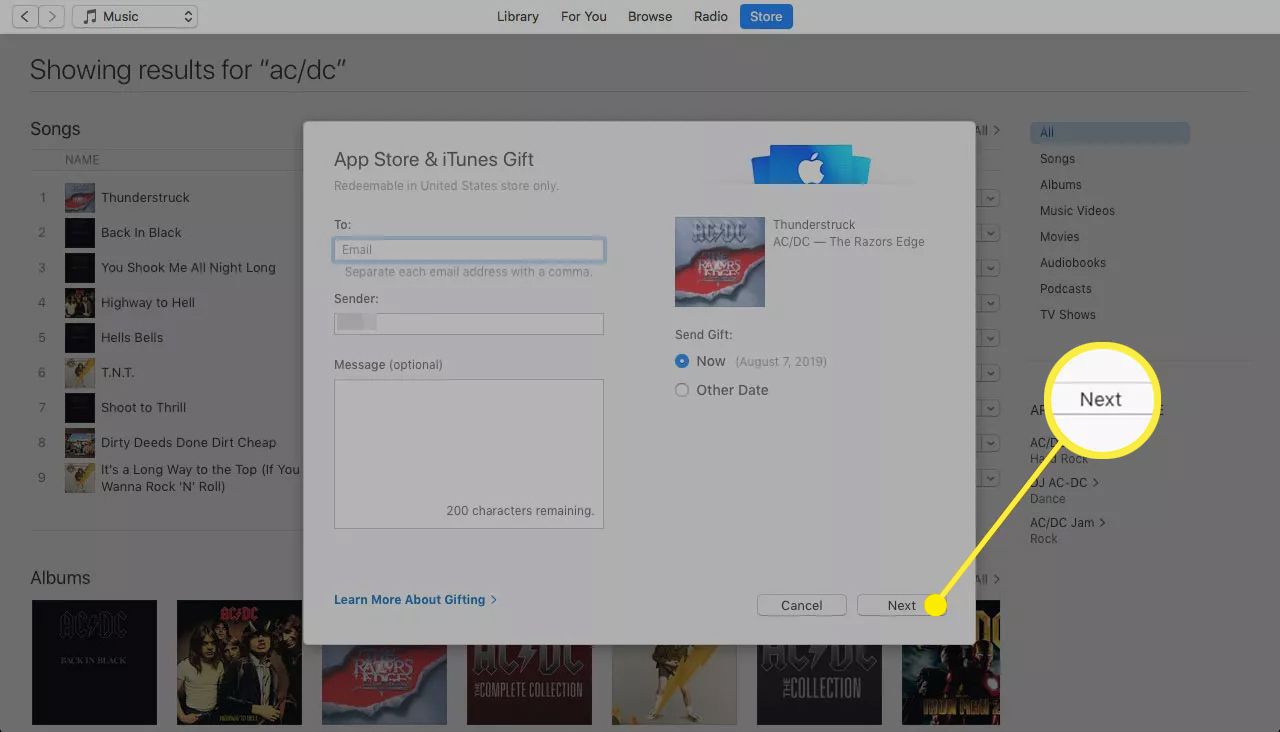Viewport: 1280px width, 732px height.
Task: Open the Radio tab
Action: [711, 16]
